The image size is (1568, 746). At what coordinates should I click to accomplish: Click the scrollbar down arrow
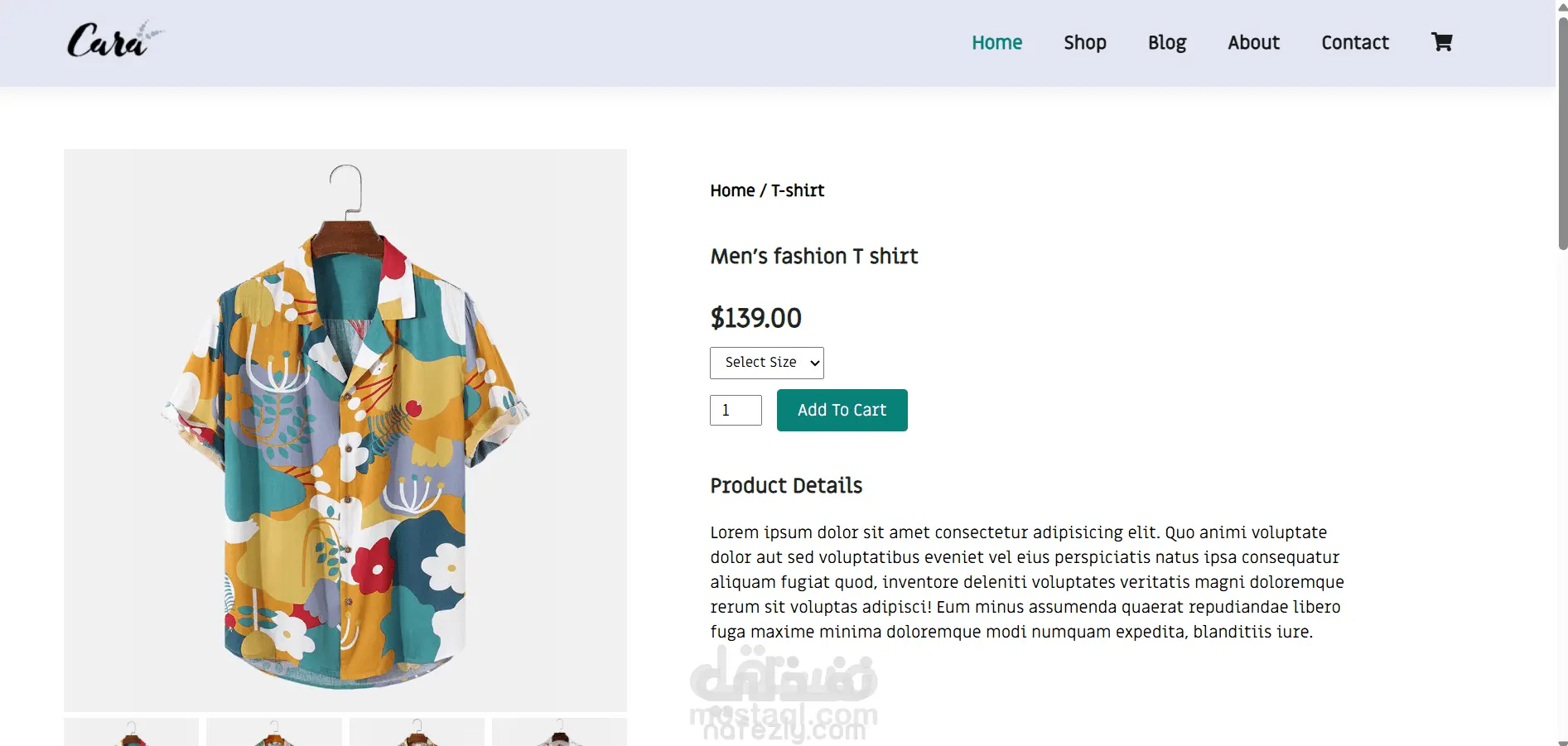coord(1562,741)
